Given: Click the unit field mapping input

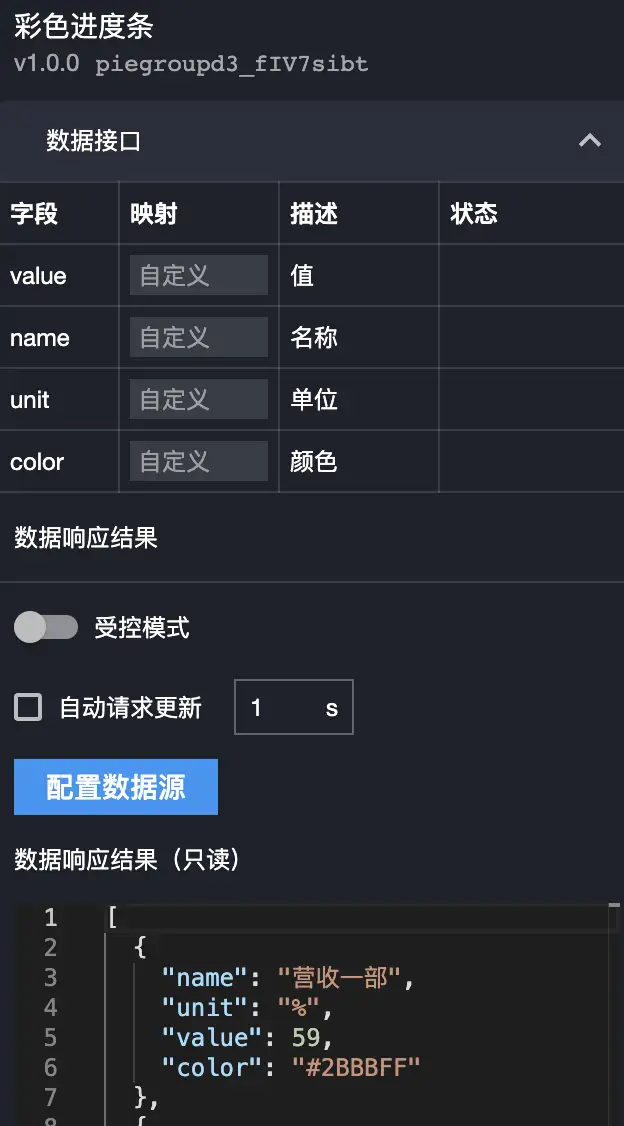Looking at the screenshot, I should pyautogui.click(x=198, y=399).
